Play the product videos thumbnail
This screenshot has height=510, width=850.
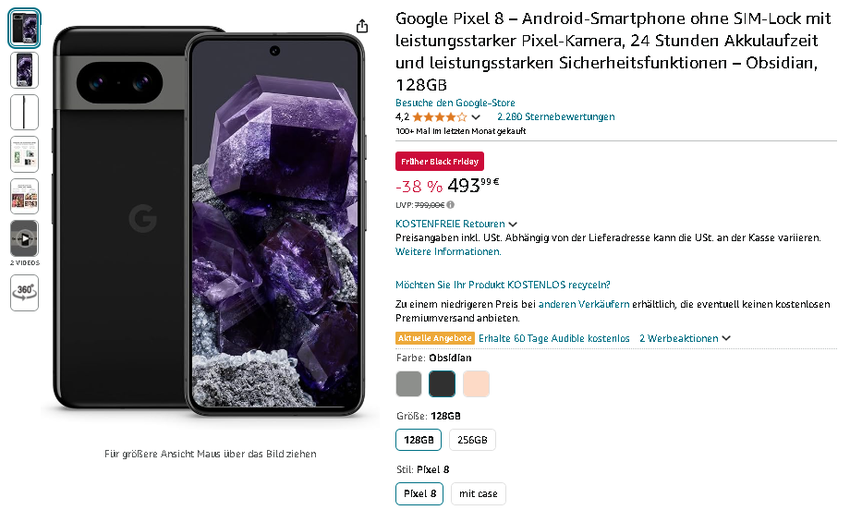(24, 238)
